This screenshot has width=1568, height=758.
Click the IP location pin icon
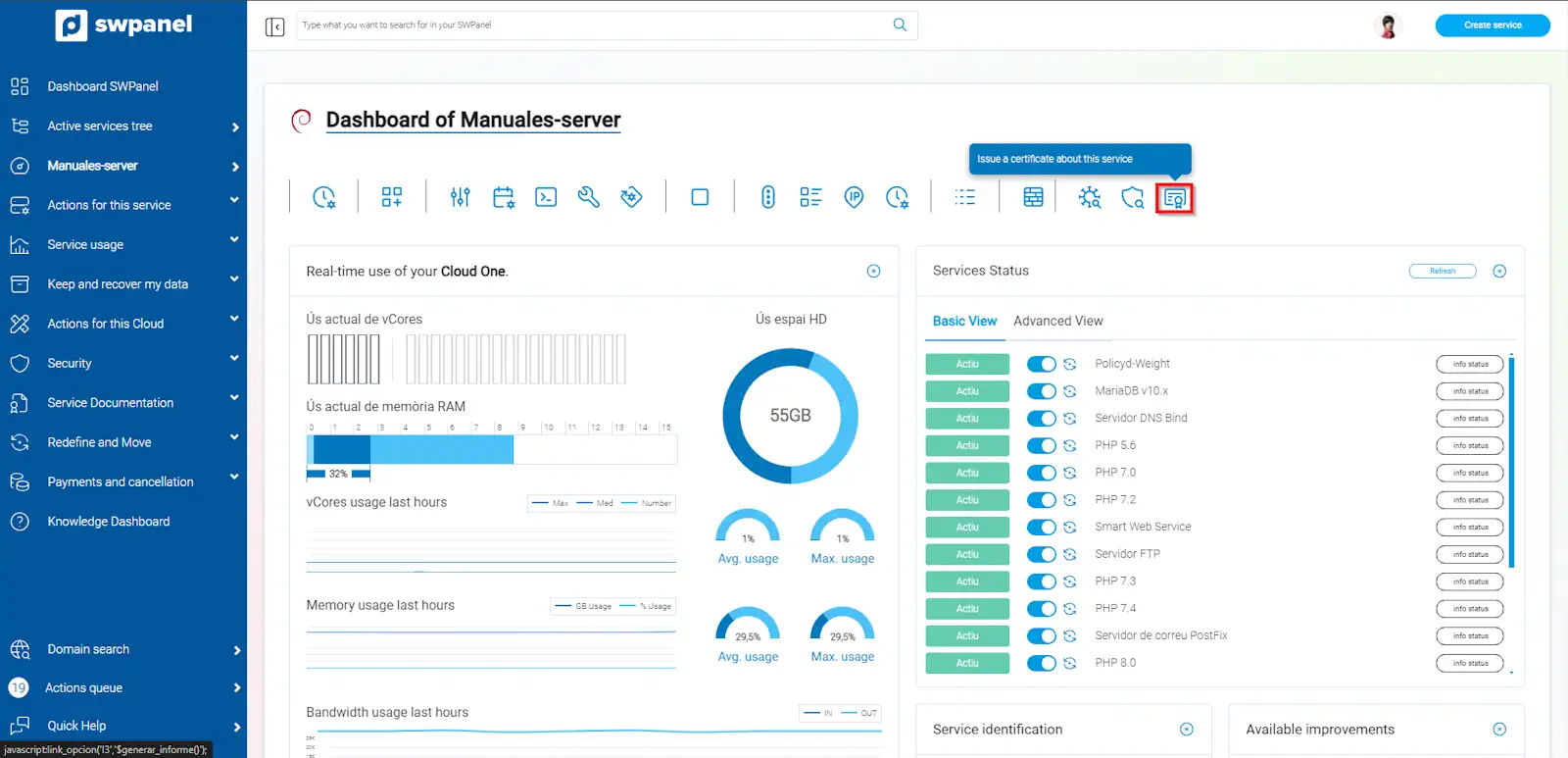[854, 197]
